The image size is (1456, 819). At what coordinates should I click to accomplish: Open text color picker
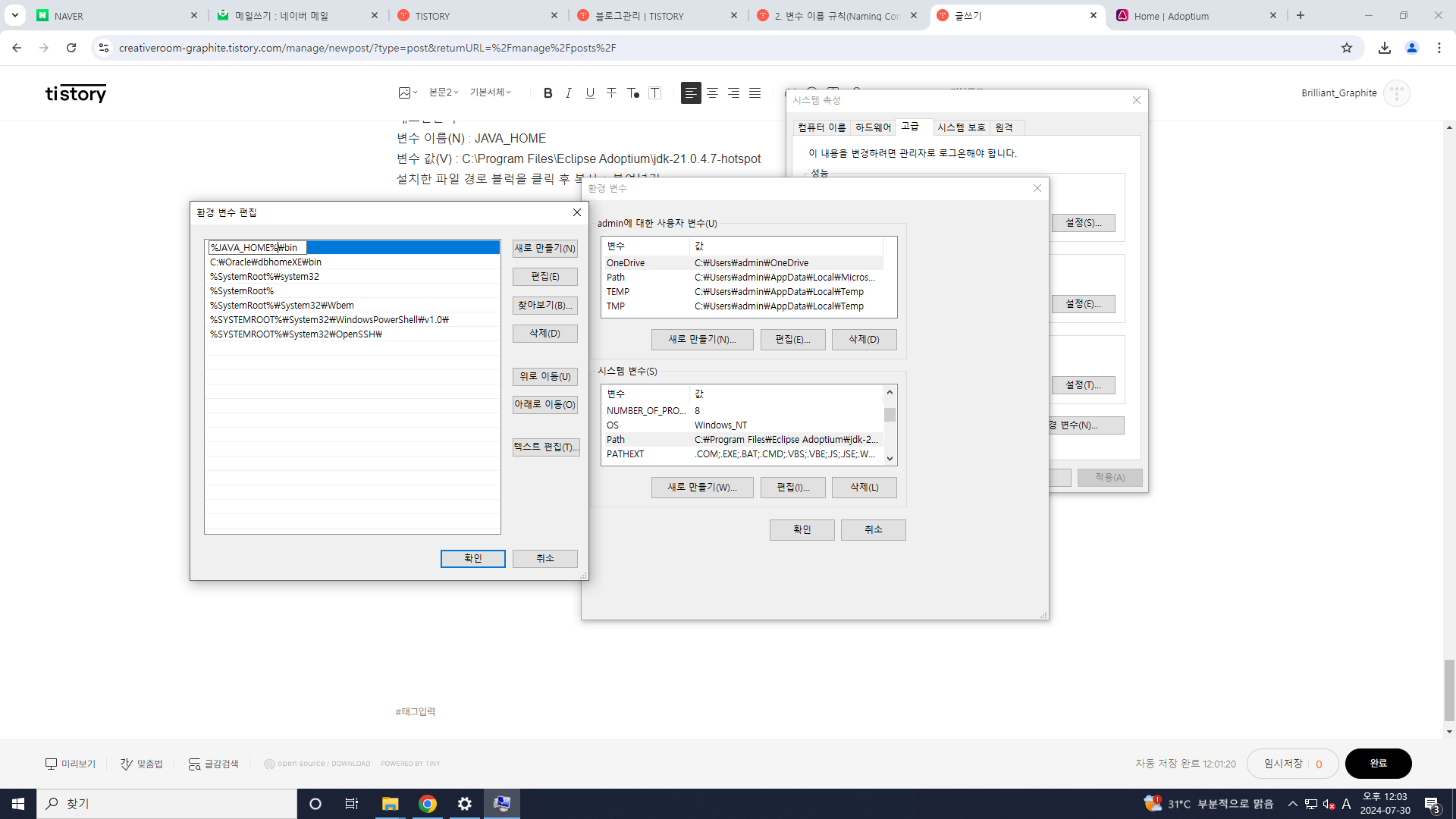click(x=632, y=93)
